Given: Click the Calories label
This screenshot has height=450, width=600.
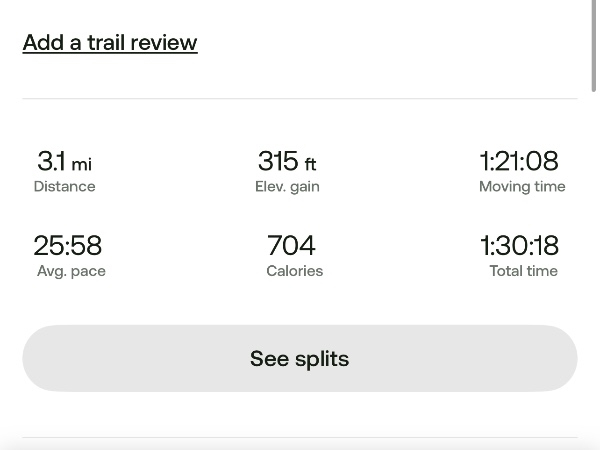Looking at the screenshot, I should (294, 271).
